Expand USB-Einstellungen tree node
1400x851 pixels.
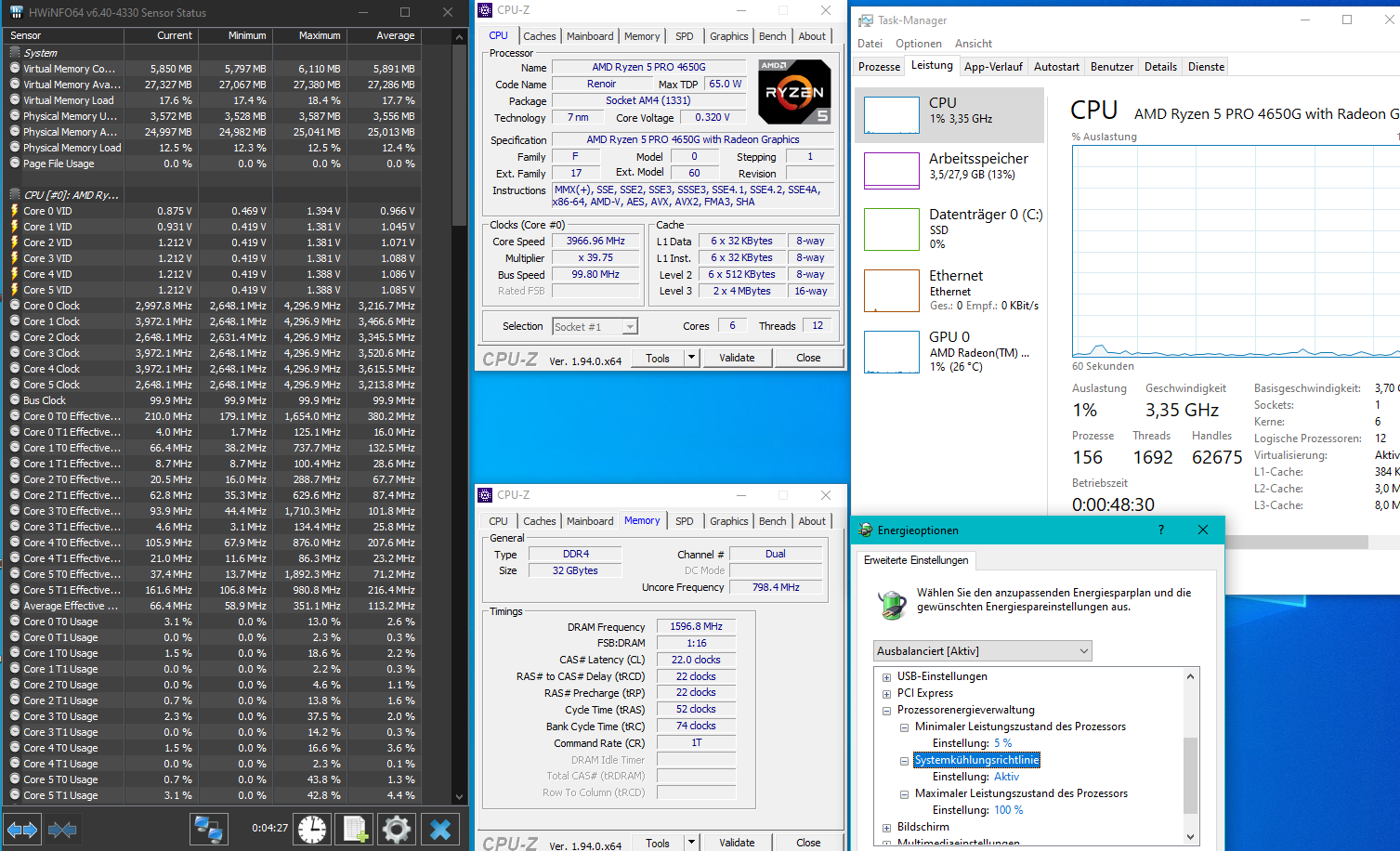886,677
